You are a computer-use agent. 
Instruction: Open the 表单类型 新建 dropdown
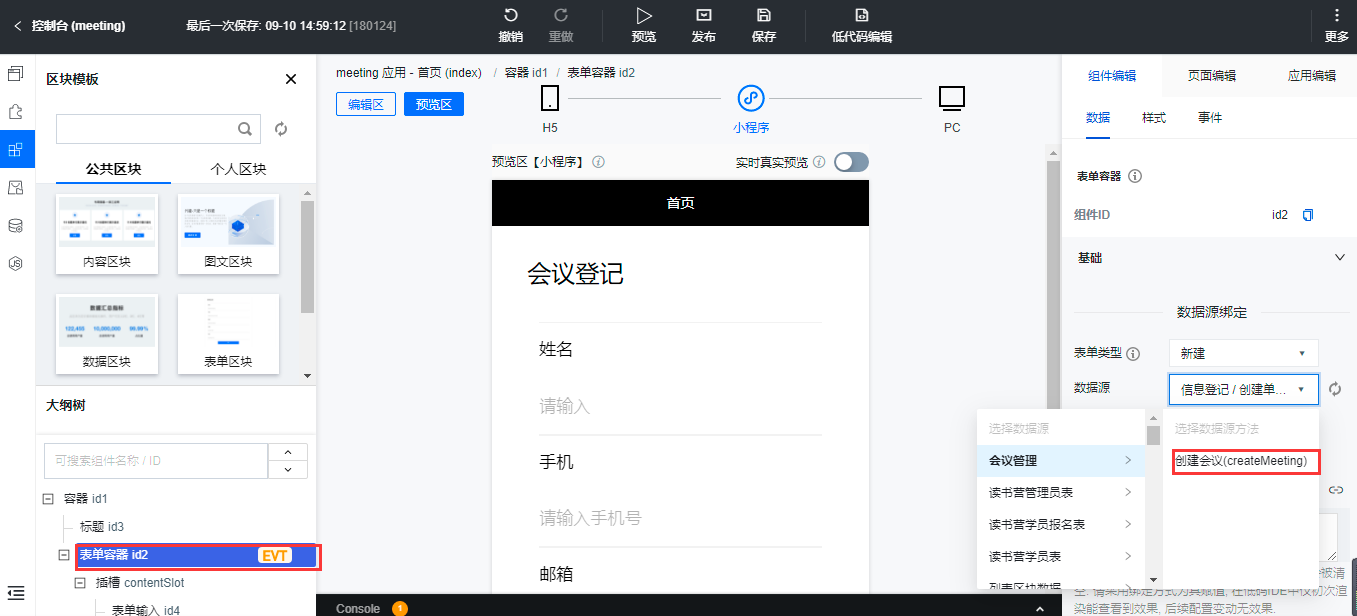click(x=1242, y=353)
